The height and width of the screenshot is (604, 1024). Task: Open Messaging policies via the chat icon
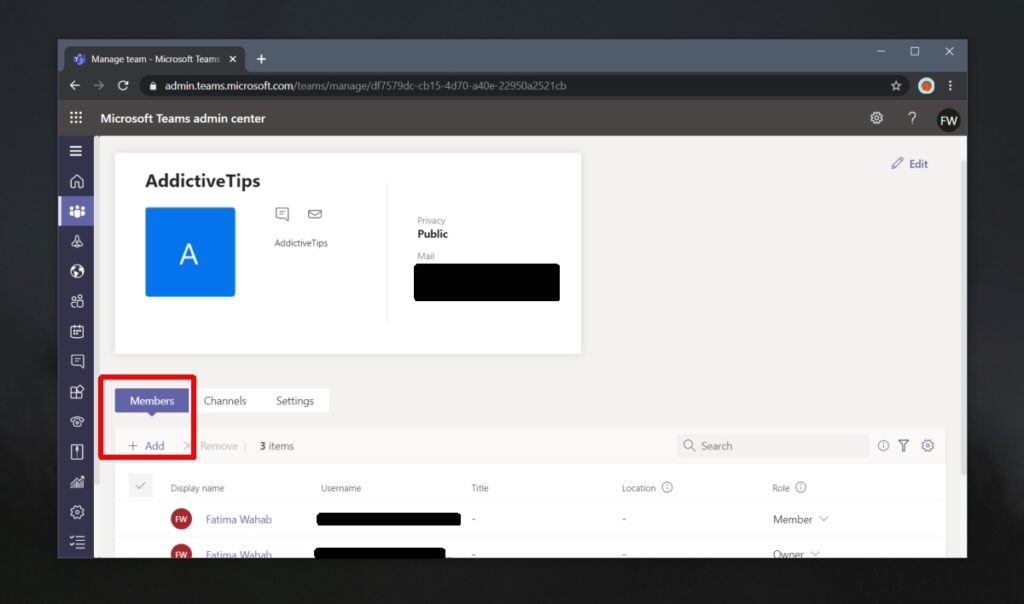coord(76,361)
